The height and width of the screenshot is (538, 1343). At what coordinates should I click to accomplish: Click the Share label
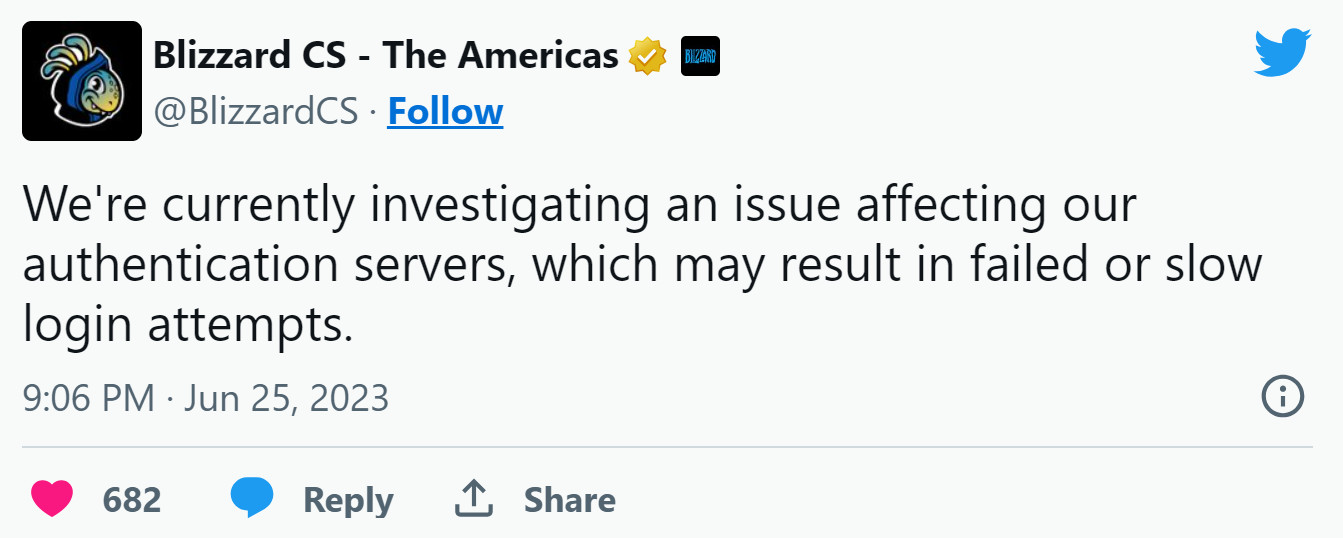point(569,499)
